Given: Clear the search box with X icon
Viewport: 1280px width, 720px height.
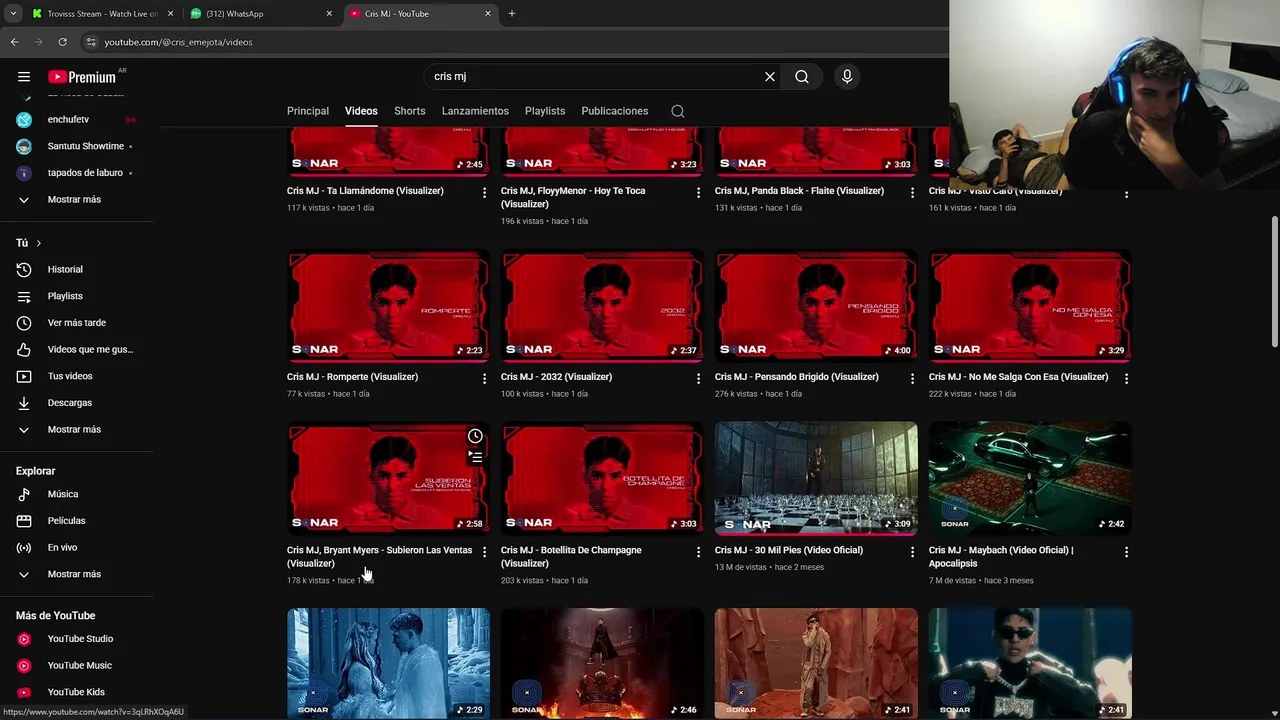Looking at the screenshot, I should point(770,77).
